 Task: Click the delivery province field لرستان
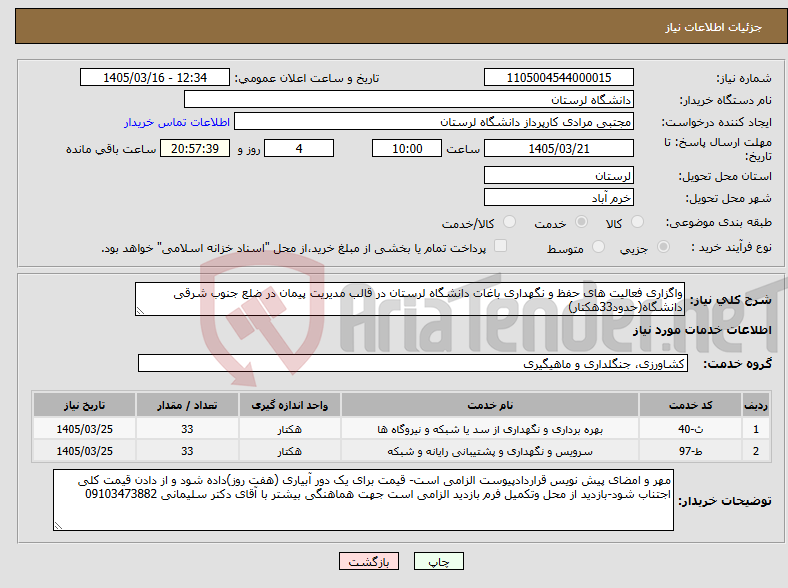(x=559, y=175)
